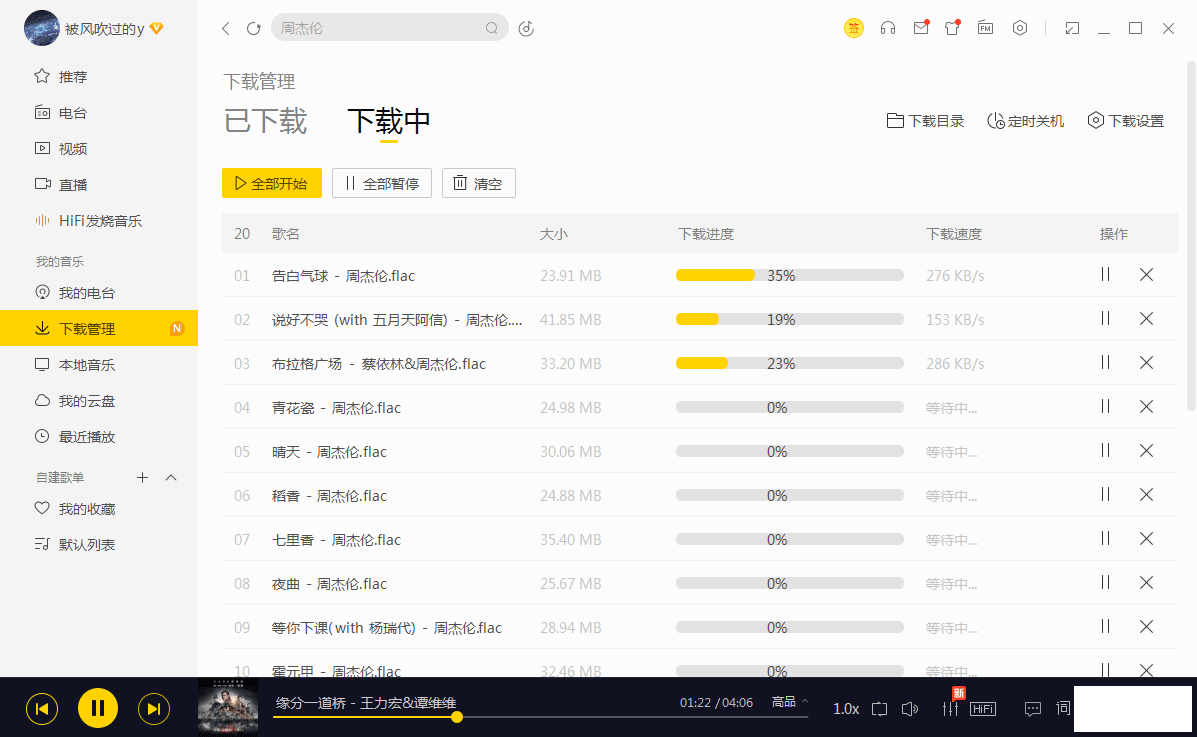
Task: Pause the current song
Action: pyautogui.click(x=98, y=708)
